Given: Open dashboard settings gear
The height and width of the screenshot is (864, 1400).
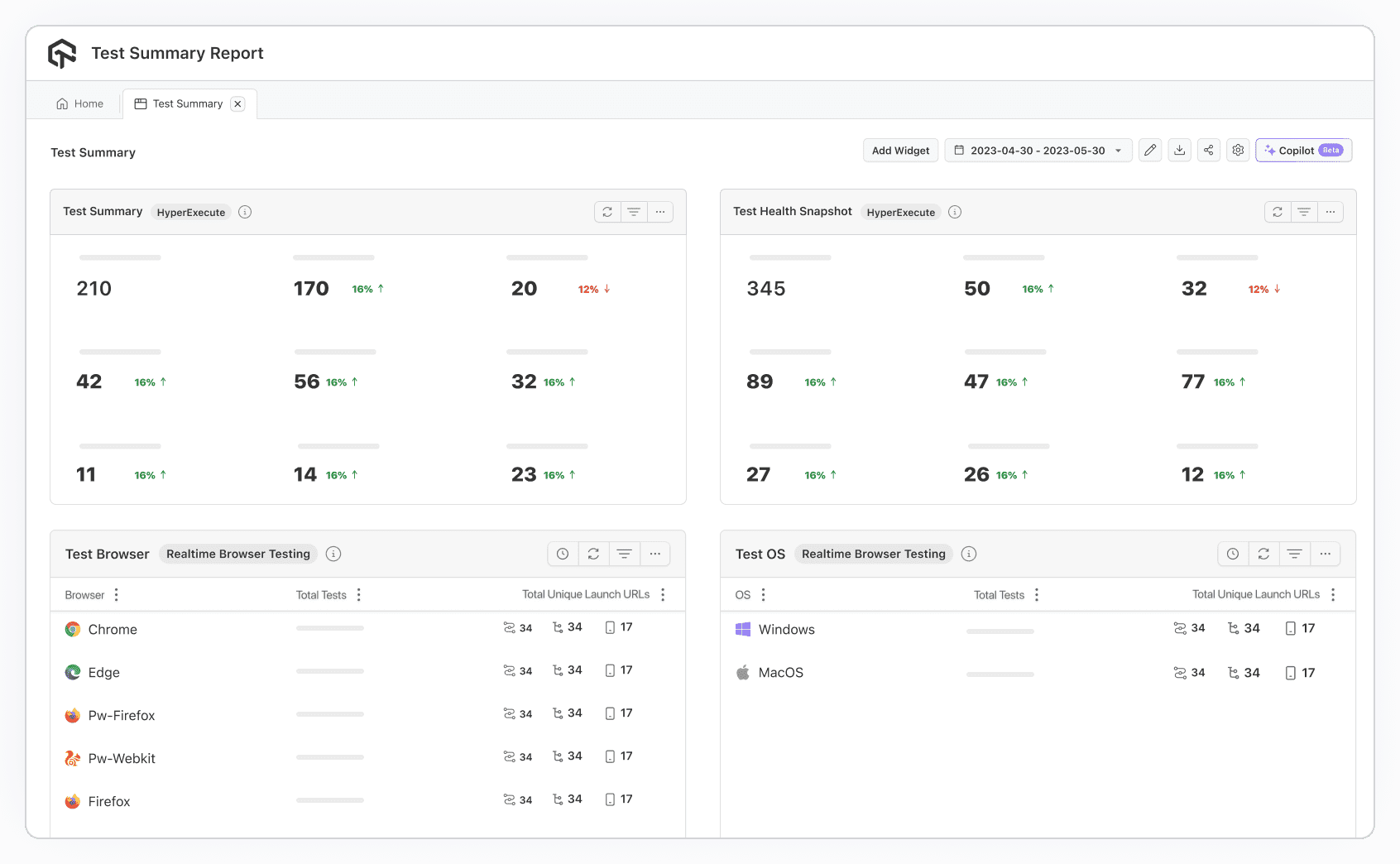Looking at the screenshot, I should coord(1238,150).
